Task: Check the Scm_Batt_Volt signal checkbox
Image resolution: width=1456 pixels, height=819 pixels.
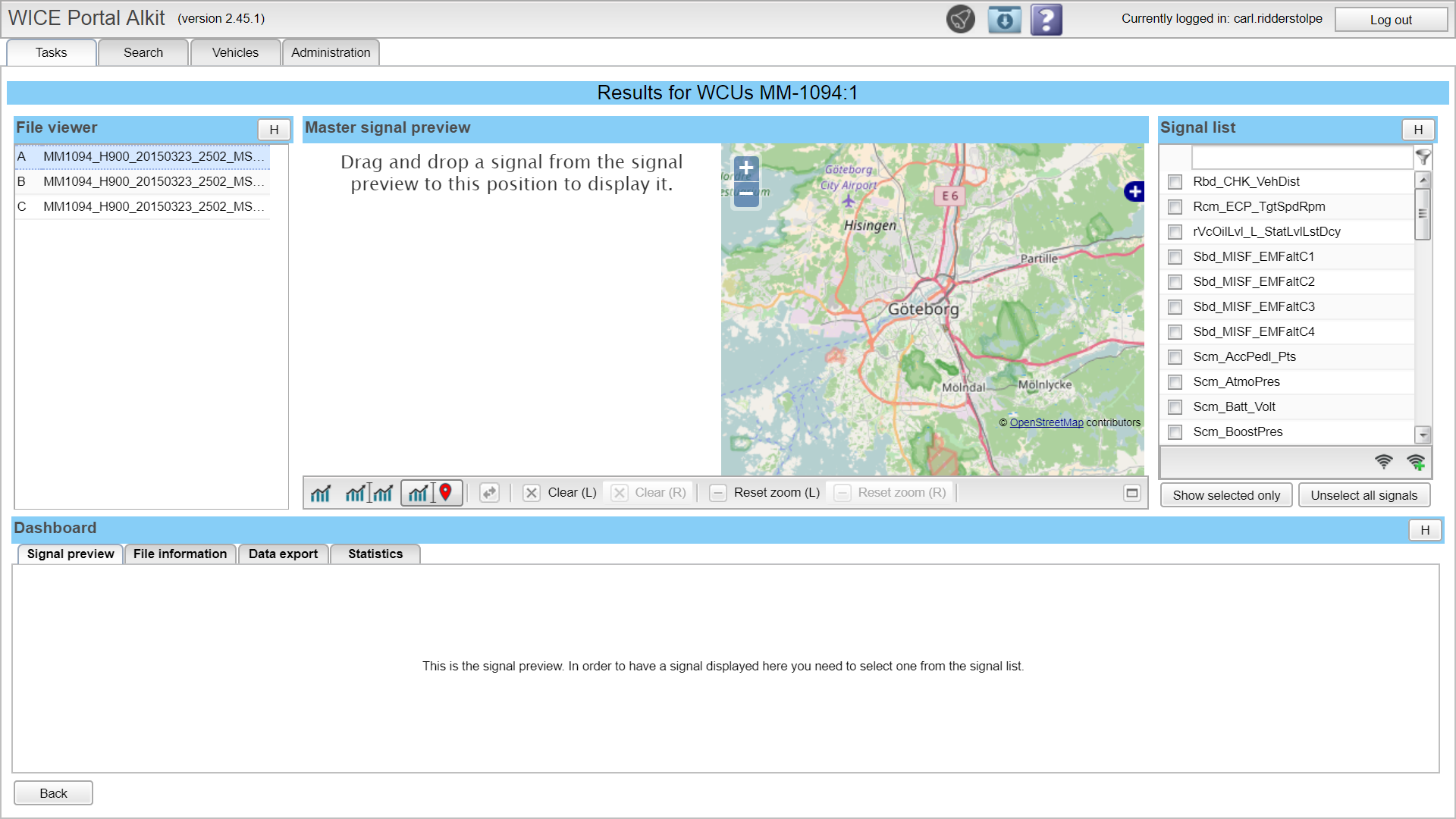Action: pos(1175,407)
